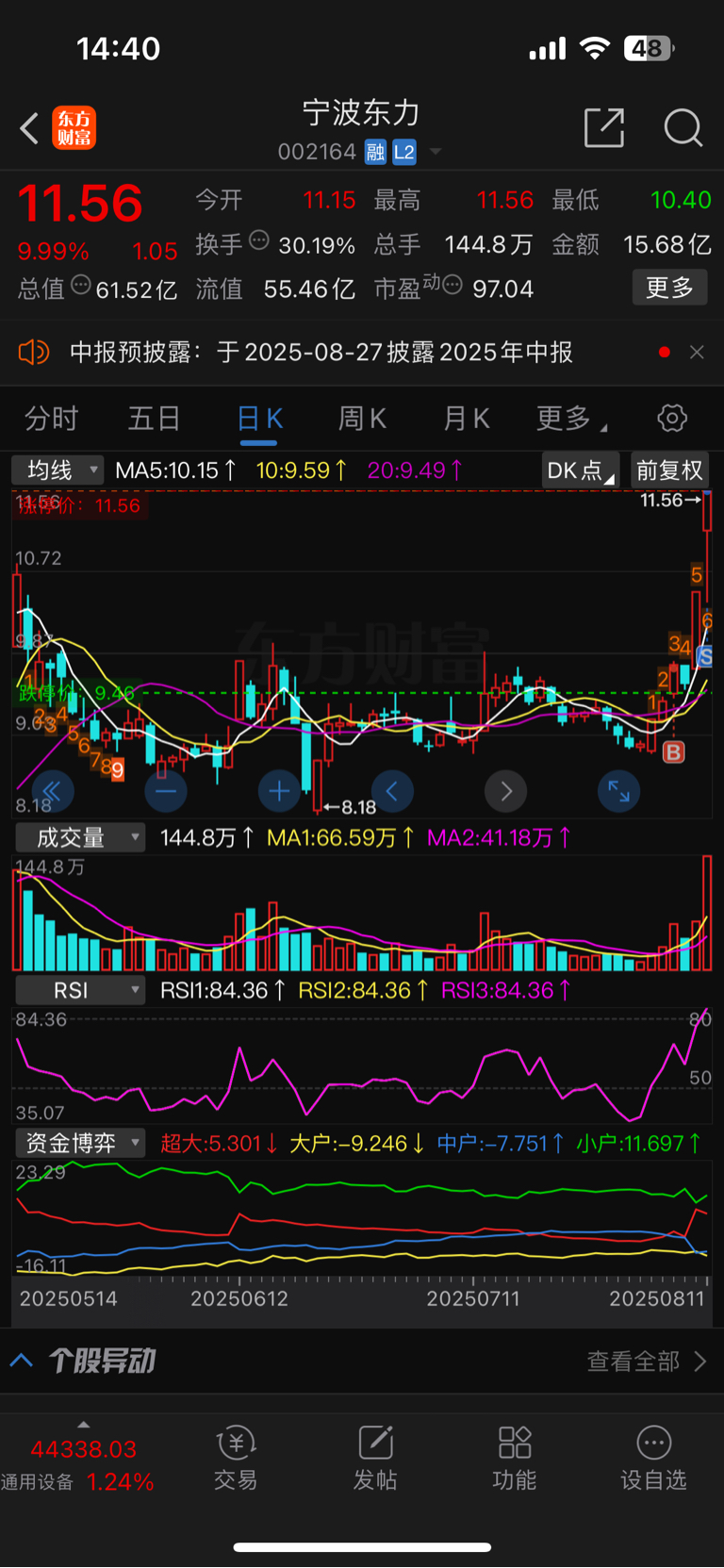
Task: Expand the 个股异动 section chevron
Action: [x=22, y=1361]
